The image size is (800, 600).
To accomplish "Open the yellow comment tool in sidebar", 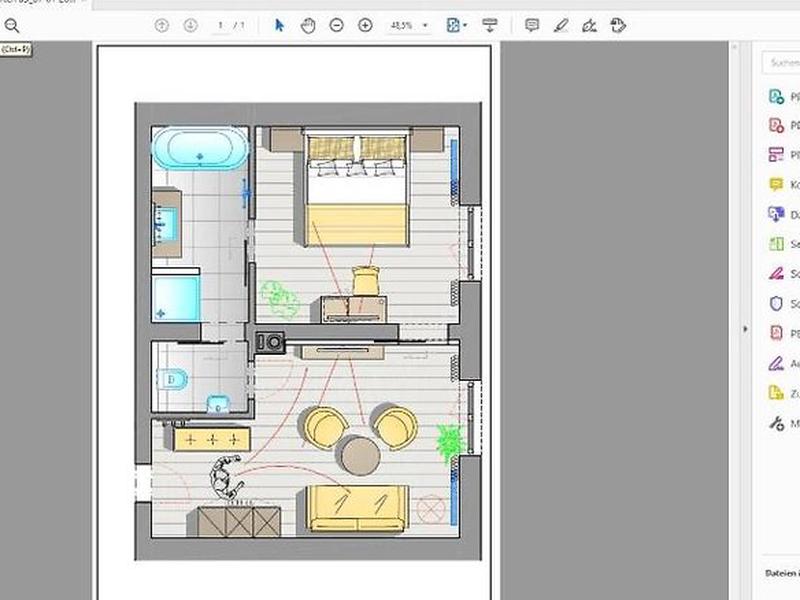I will pos(776,185).
